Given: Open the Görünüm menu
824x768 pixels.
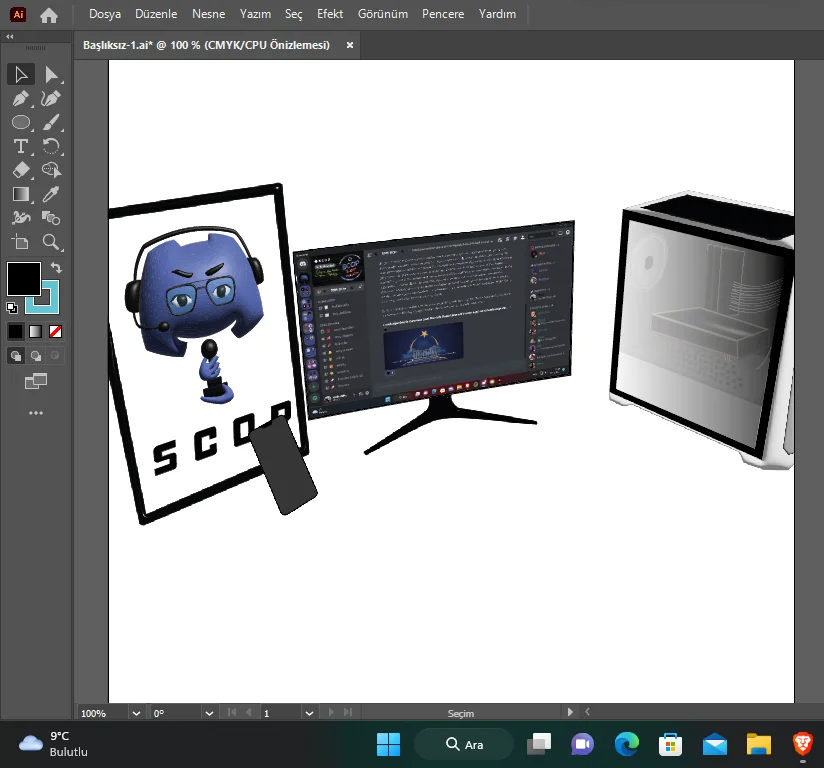Looking at the screenshot, I should [383, 14].
